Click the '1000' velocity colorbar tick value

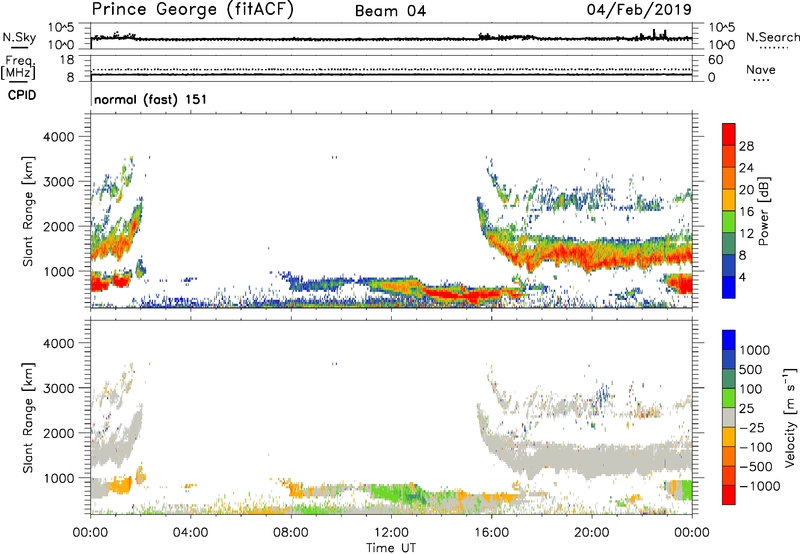tap(755, 350)
